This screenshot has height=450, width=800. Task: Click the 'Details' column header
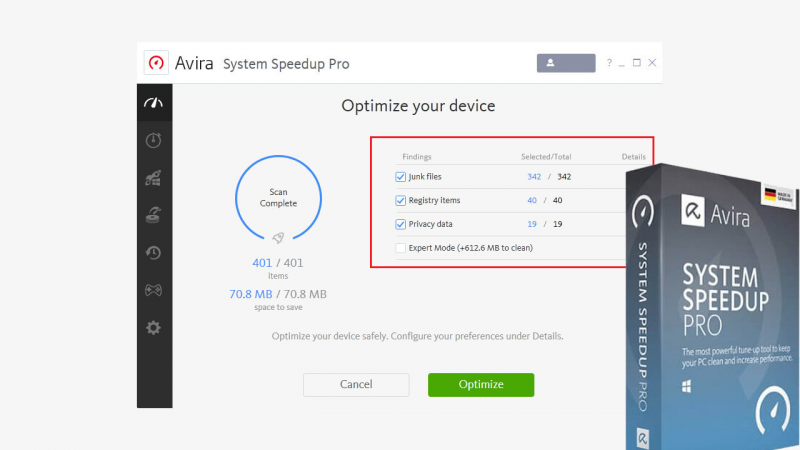click(633, 157)
